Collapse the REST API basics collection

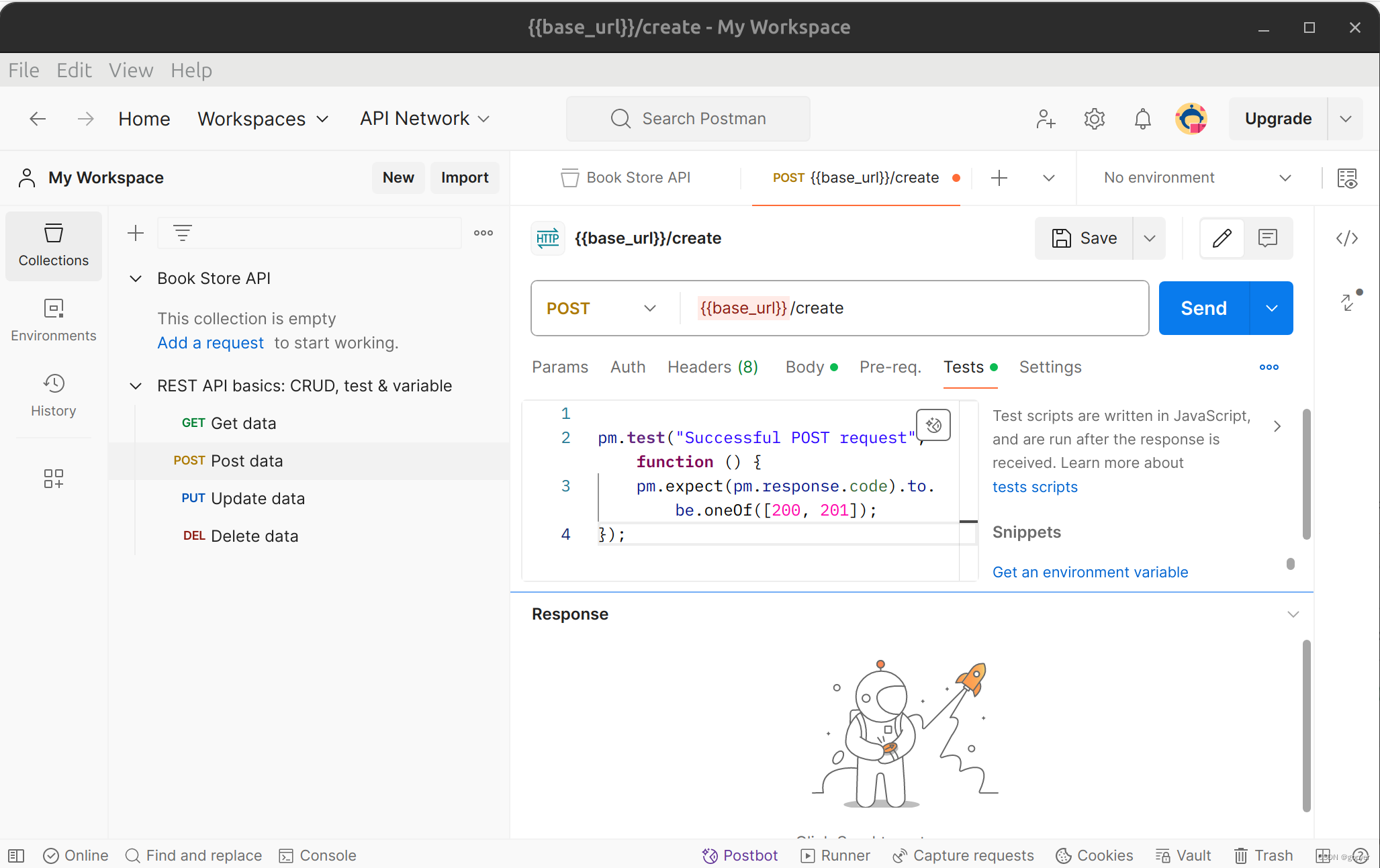tap(136, 386)
